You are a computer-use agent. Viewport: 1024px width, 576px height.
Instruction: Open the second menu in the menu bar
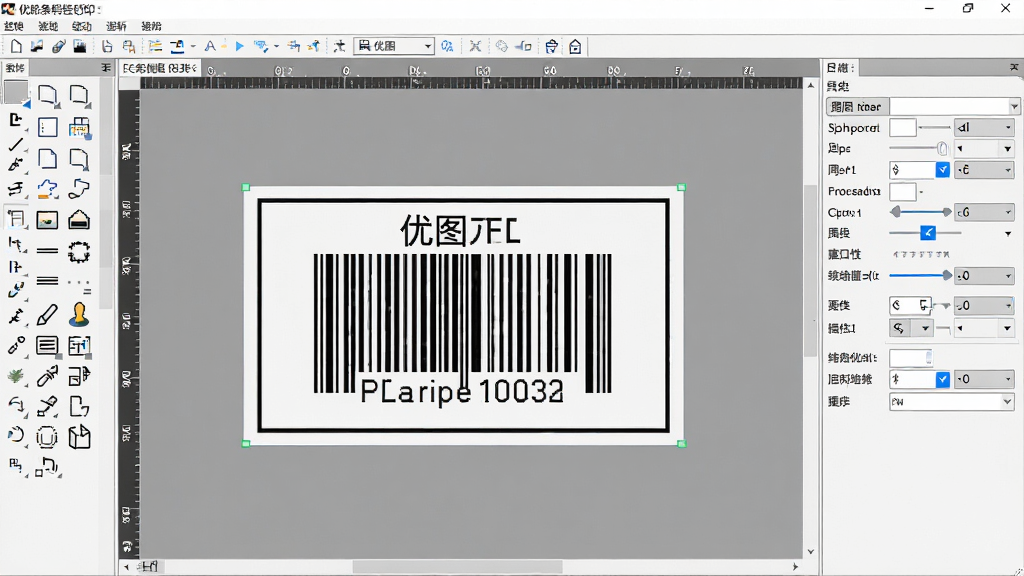click(48, 26)
